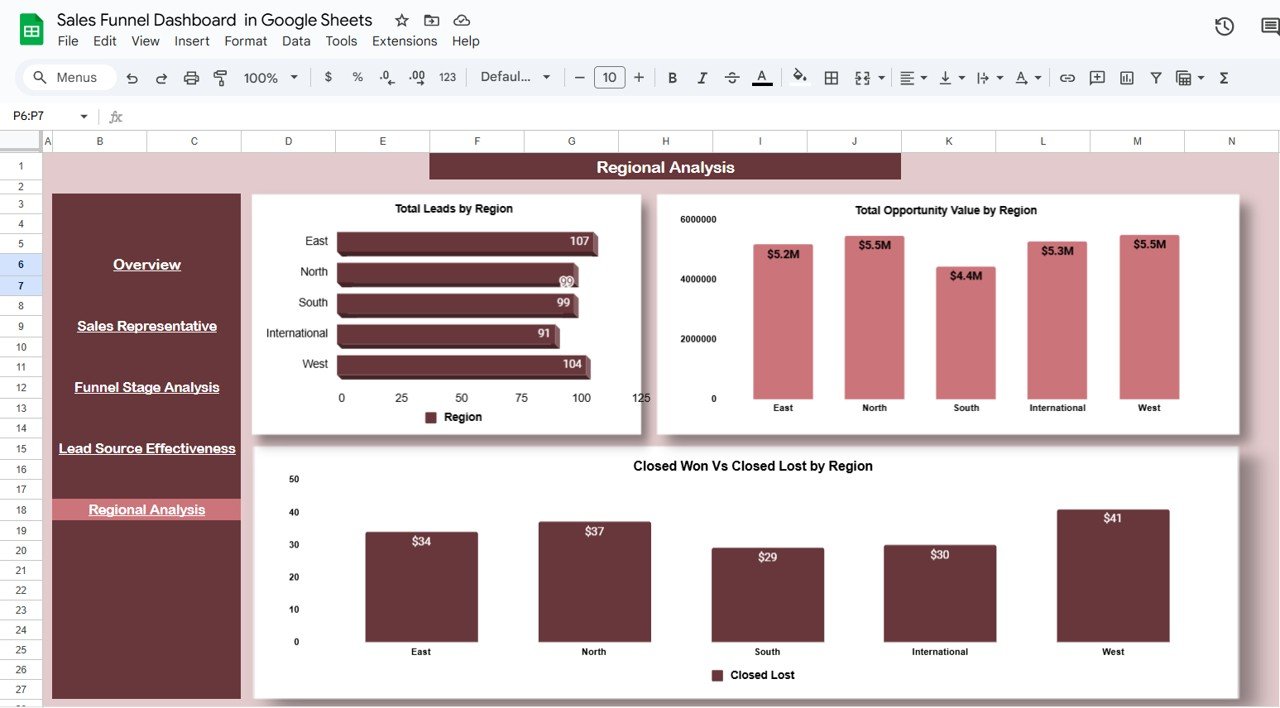
Task: Open the Lead Source Effectiveness link
Action: (146, 449)
